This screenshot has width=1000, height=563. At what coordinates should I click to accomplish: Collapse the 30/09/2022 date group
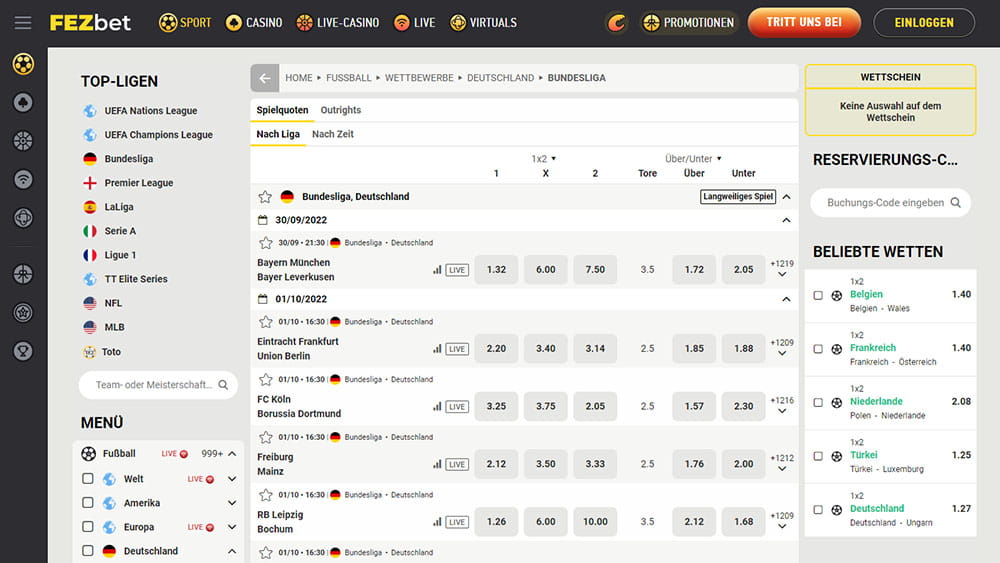[786, 220]
